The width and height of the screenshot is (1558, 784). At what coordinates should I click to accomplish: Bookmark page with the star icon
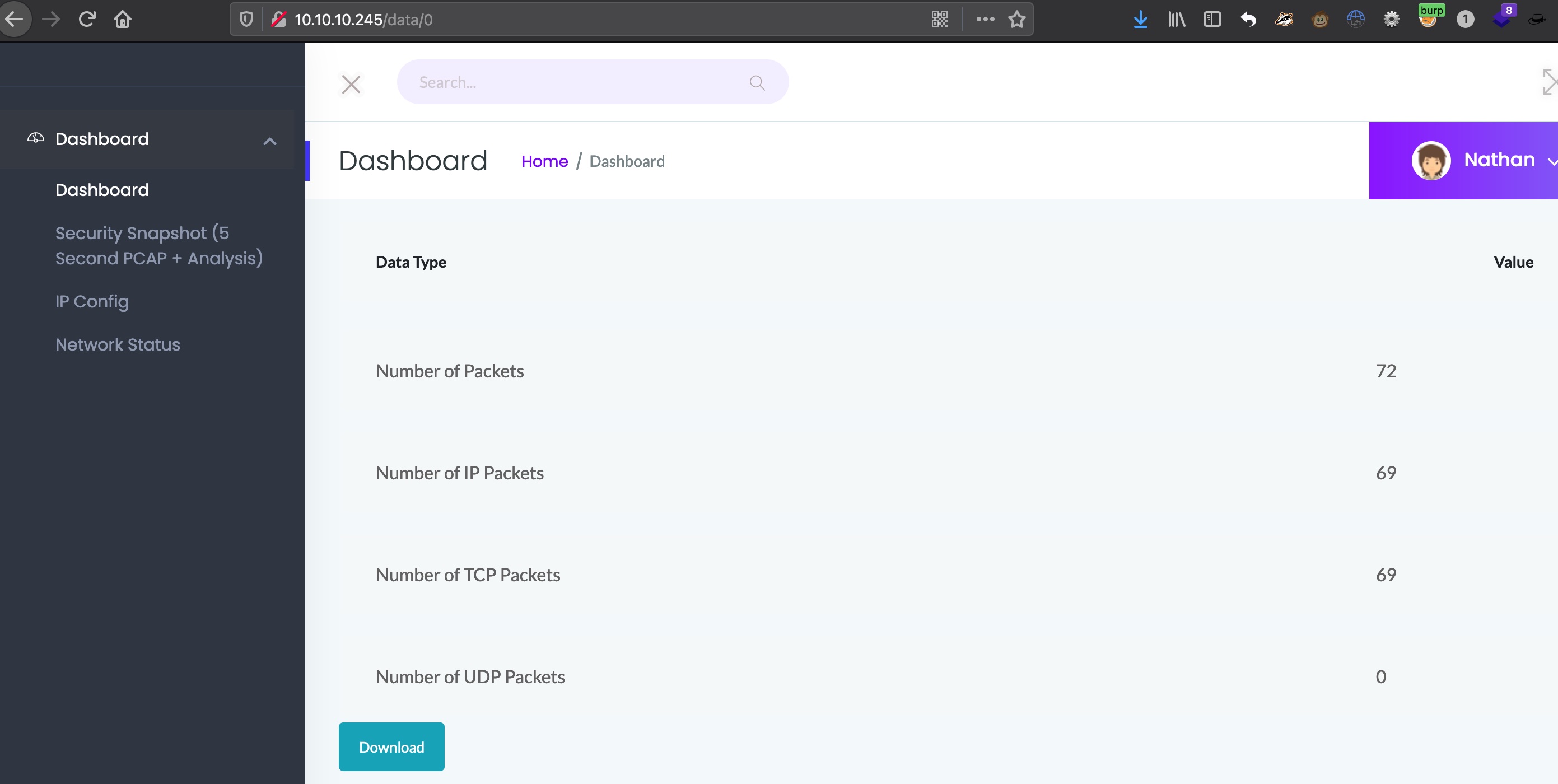pos(1016,20)
